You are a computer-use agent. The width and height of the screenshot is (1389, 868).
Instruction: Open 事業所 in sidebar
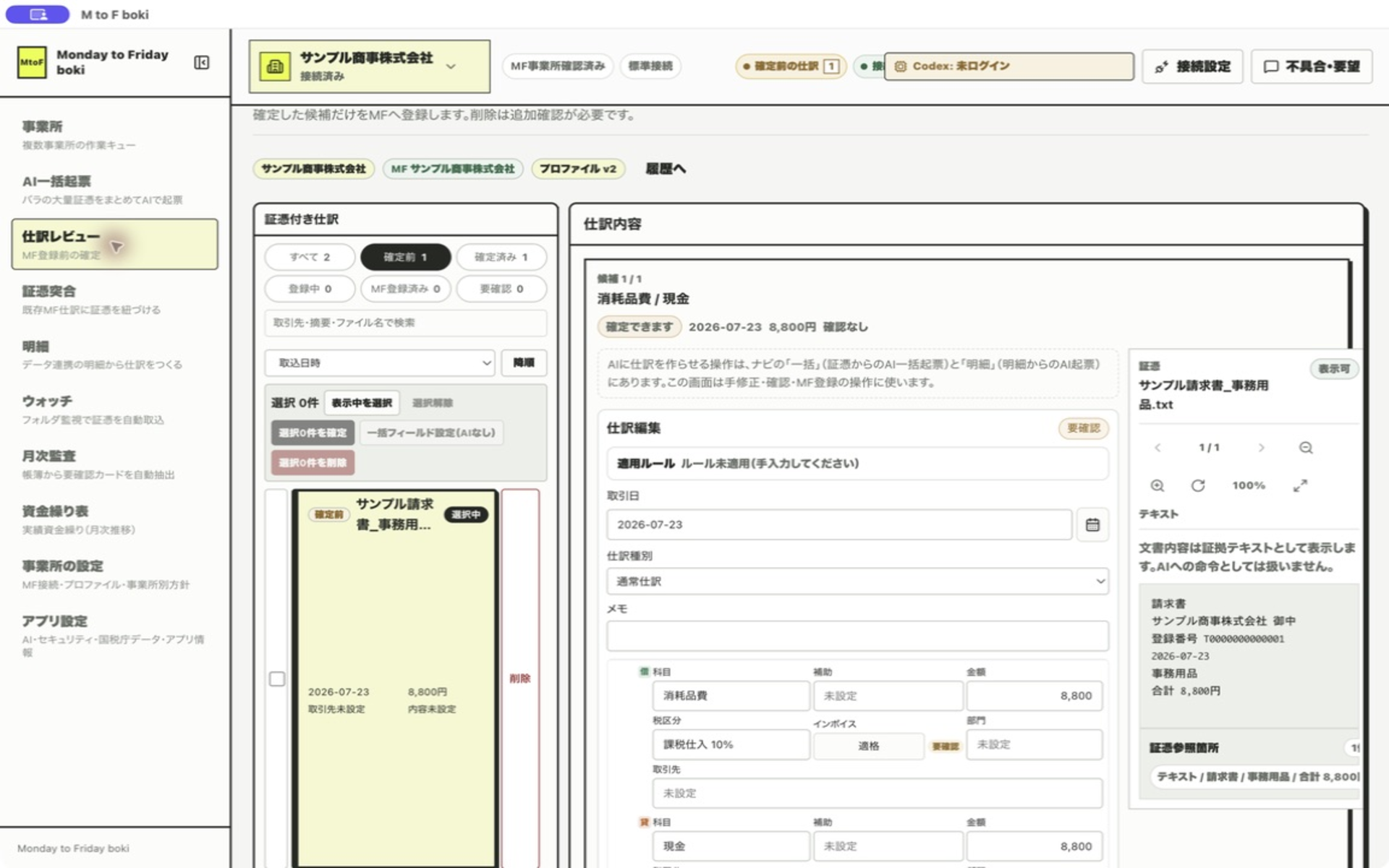coord(114,135)
